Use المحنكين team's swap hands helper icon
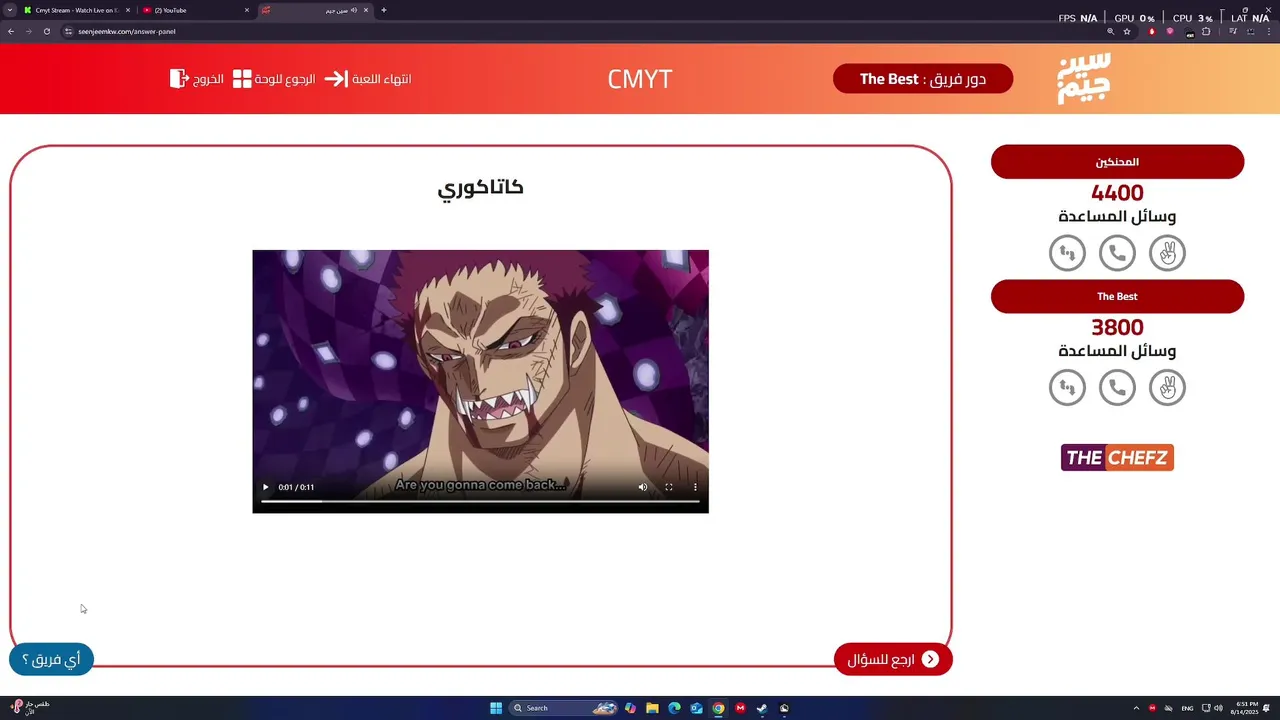This screenshot has height=720, width=1280. (1067, 253)
